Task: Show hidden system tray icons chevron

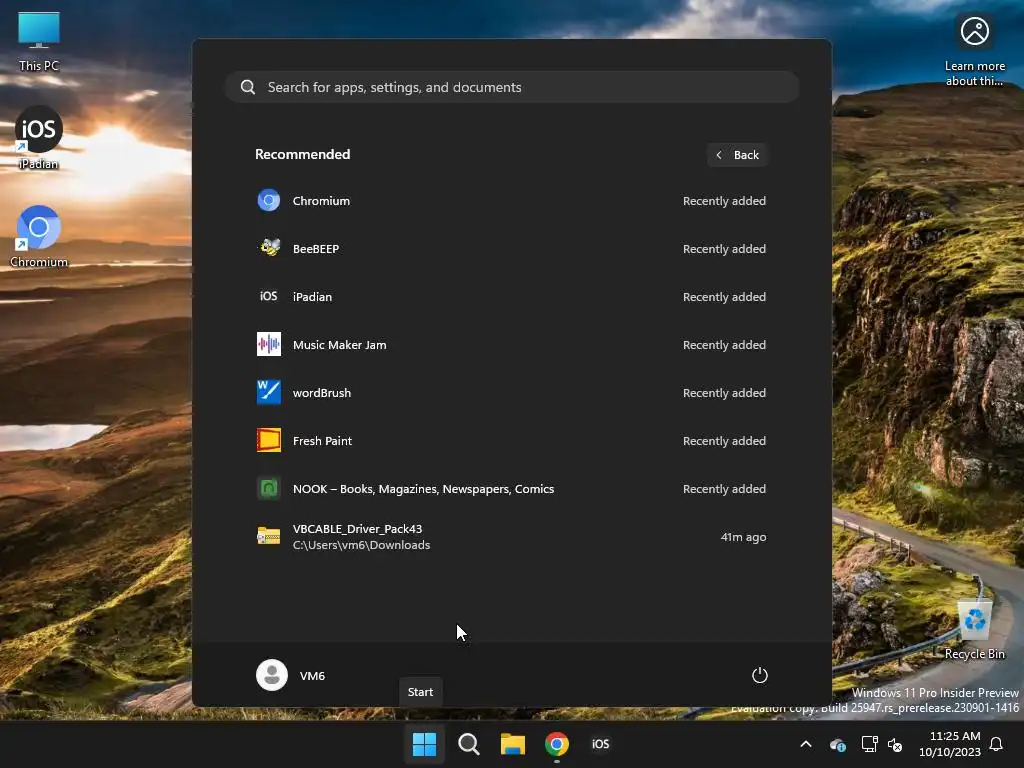Action: pyautogui.click(x=806, y=744)
